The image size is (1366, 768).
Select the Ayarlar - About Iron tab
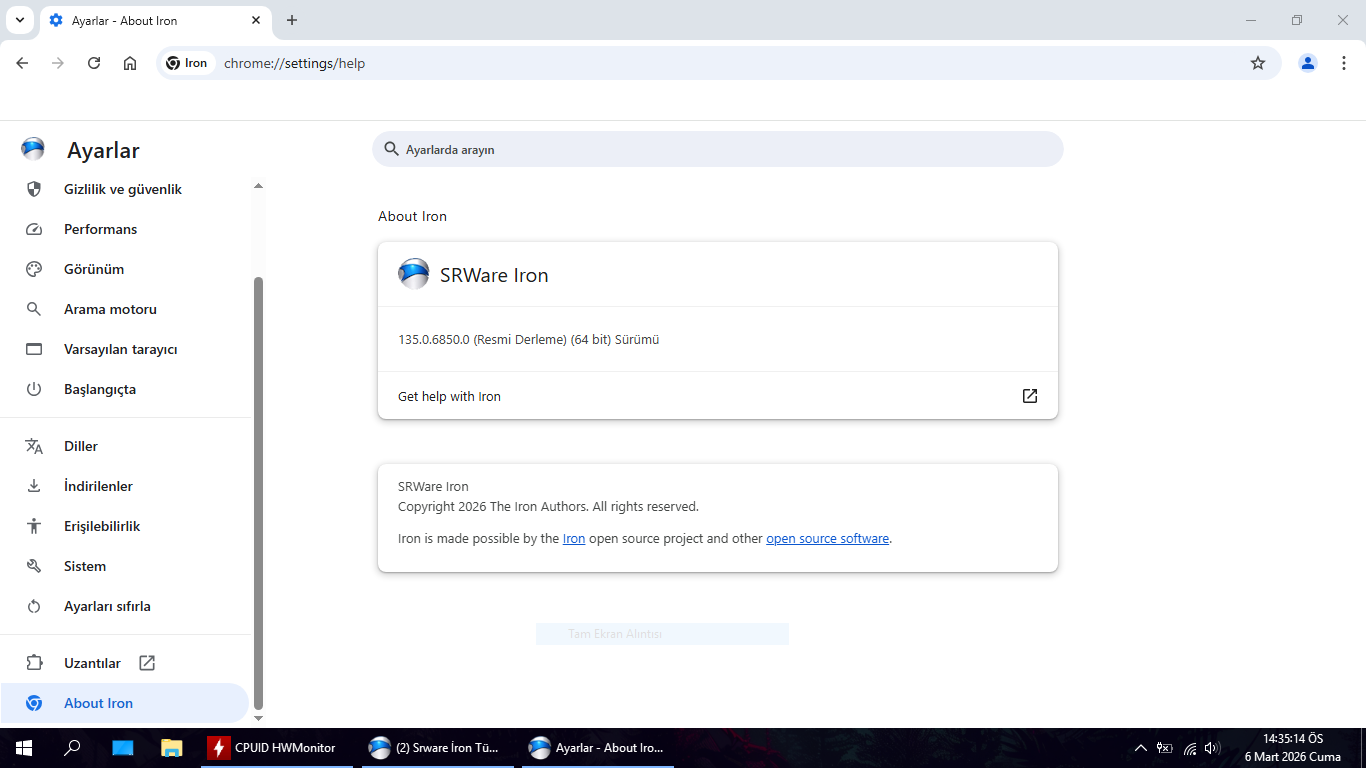point(155,20)
